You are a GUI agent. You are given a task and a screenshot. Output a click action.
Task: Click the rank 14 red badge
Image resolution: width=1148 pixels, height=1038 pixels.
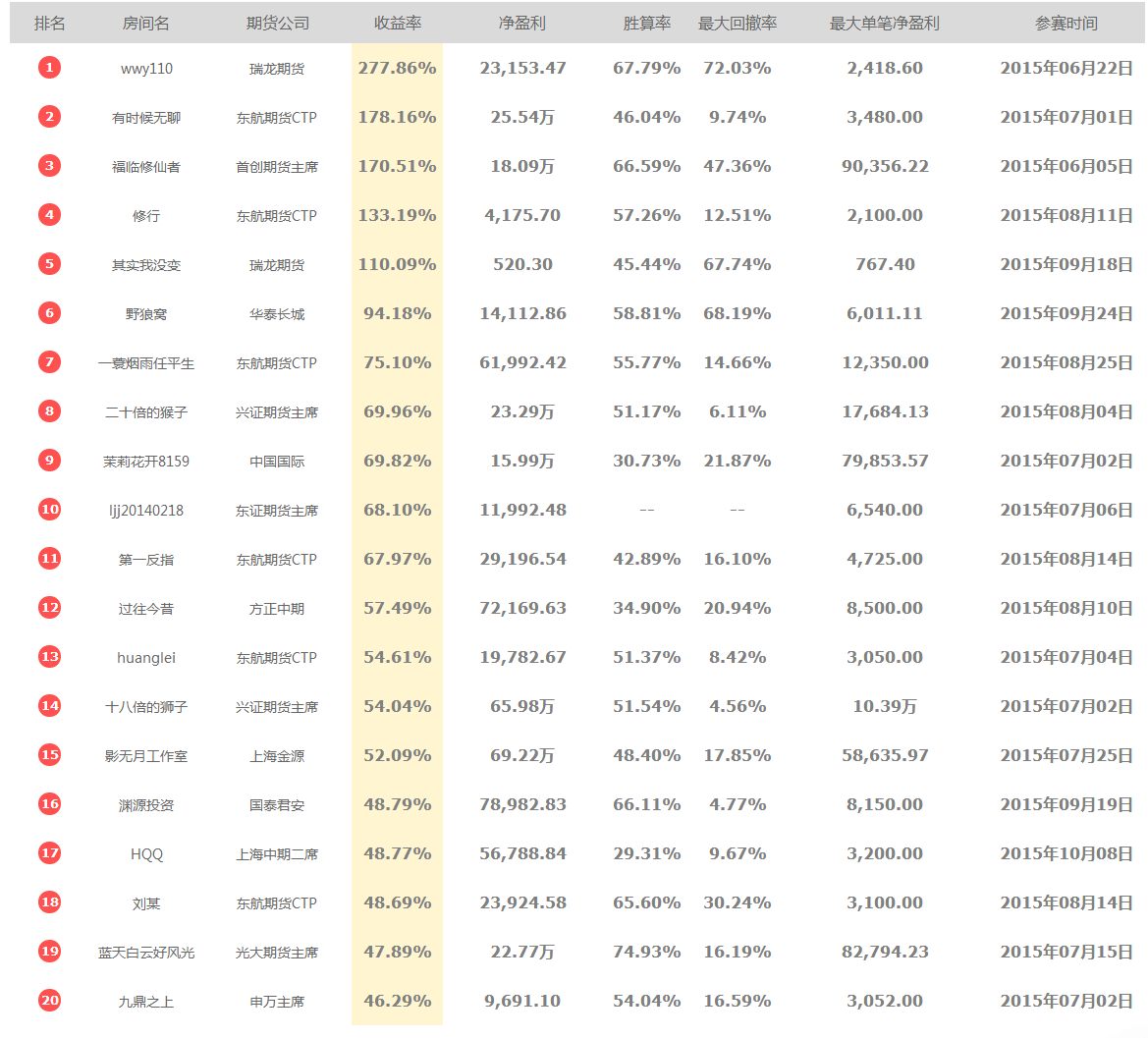tap(49, 705)
